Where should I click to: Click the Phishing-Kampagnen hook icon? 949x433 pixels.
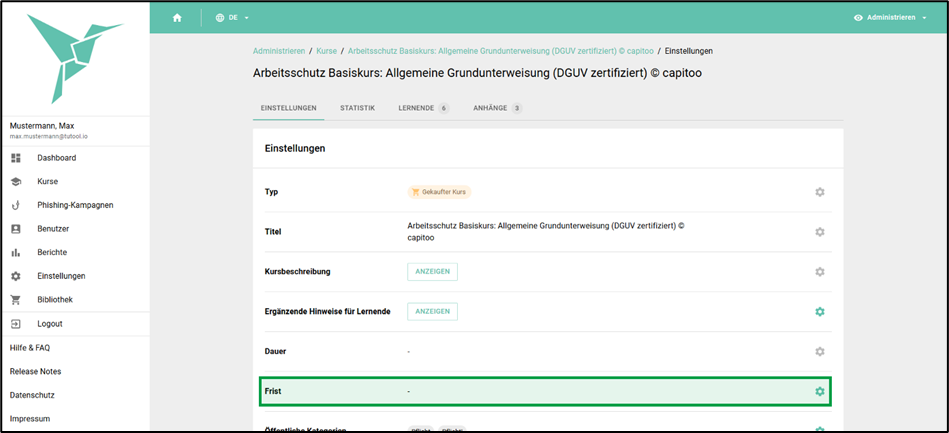[x=16, y=205]
